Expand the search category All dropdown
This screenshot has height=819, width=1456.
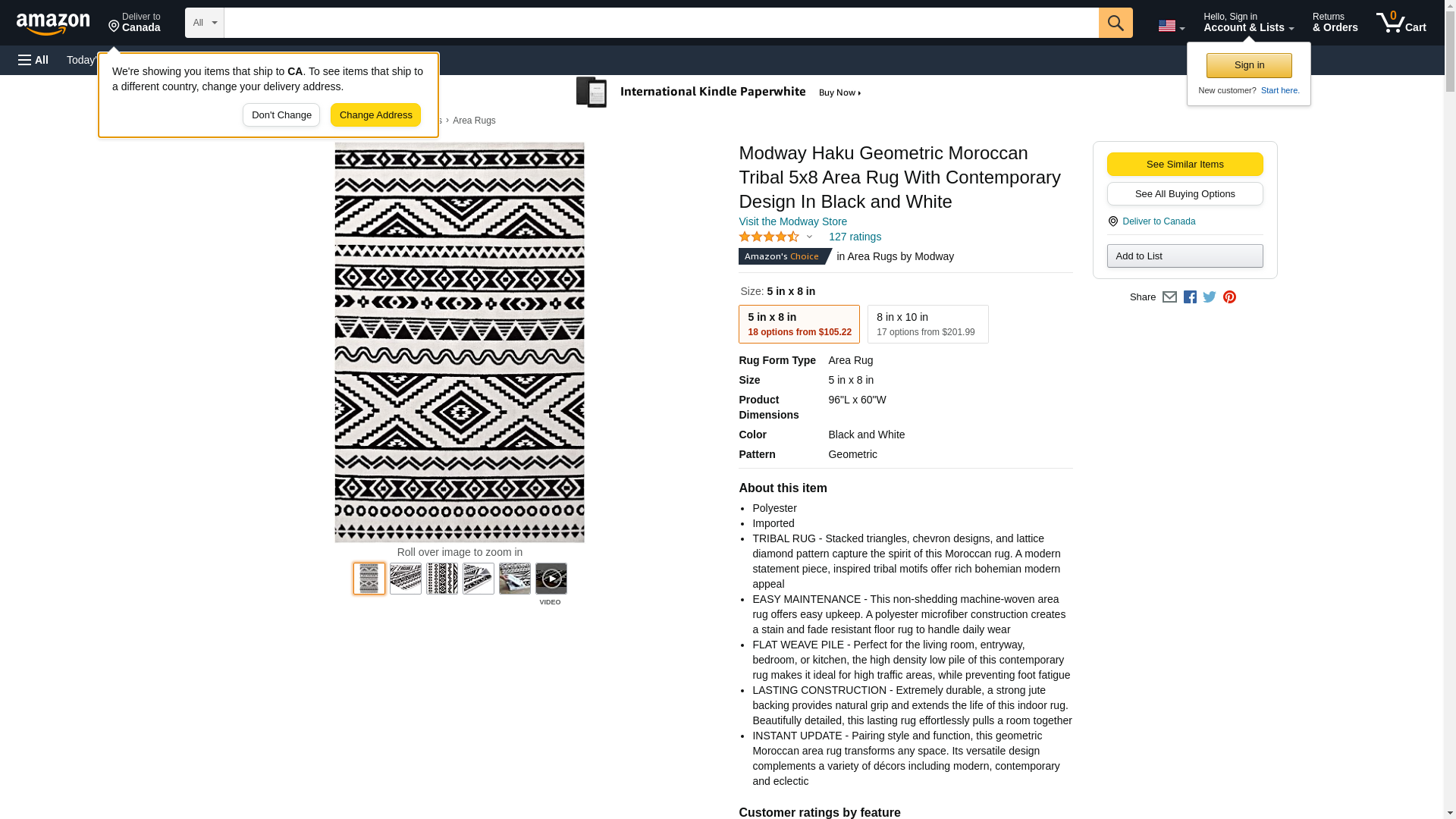tap(204, 23)
